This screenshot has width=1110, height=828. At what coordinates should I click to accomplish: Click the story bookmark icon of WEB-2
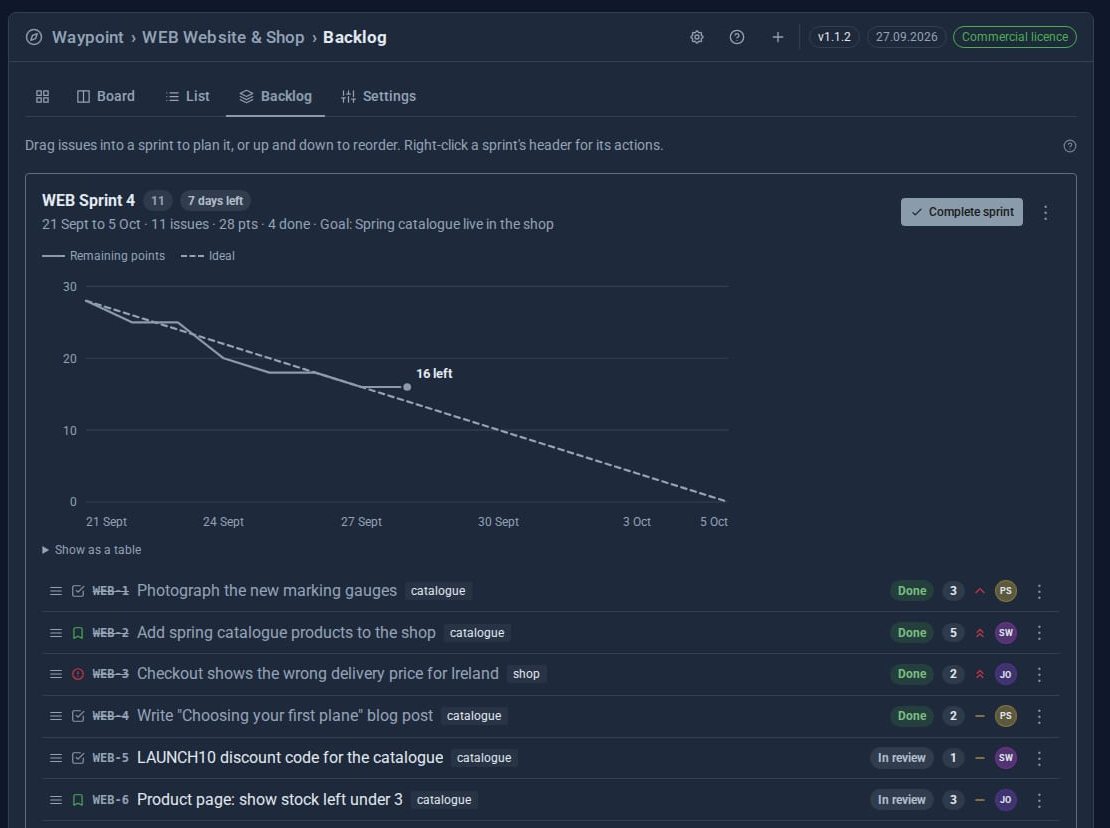pyautogui.click(x=78, y=633)
